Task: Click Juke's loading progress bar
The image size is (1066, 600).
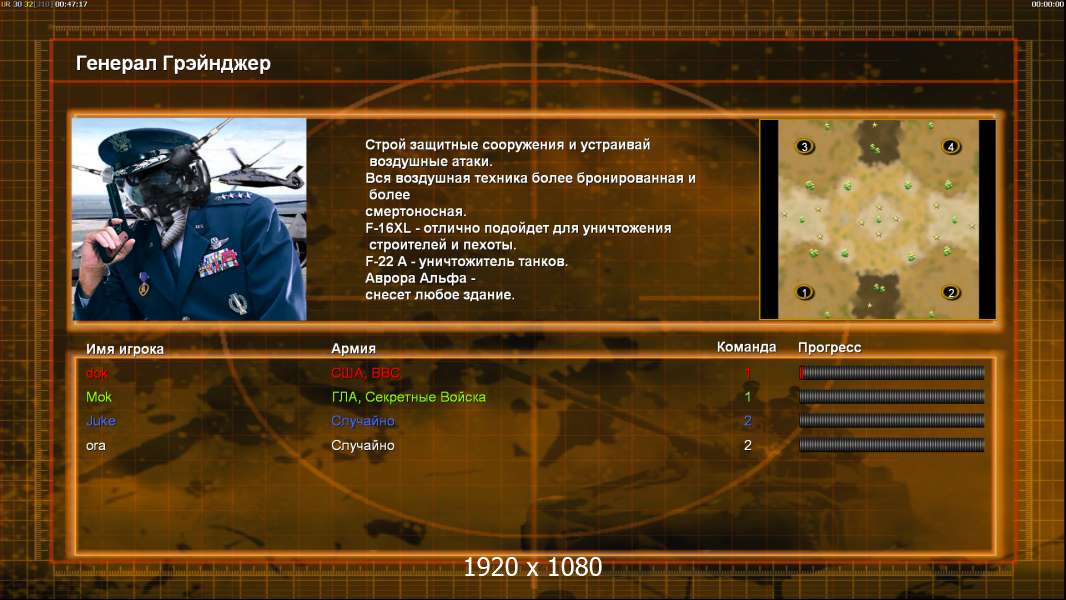Action: coord(892,421)
